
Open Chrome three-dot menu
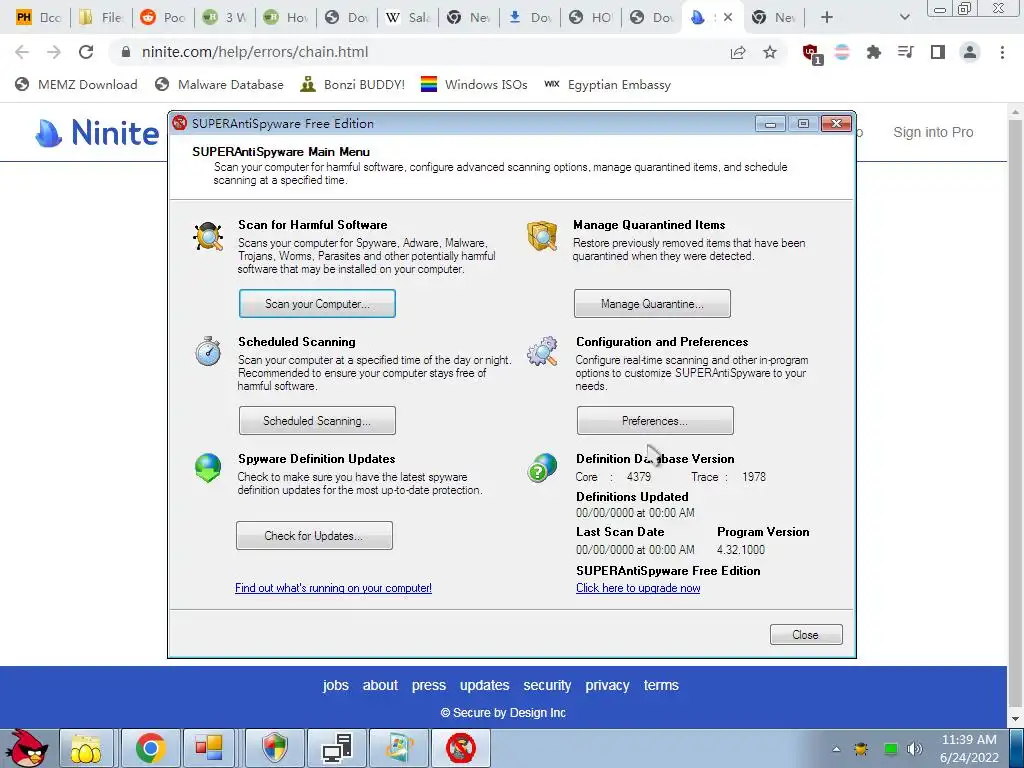coord(1002,52)
